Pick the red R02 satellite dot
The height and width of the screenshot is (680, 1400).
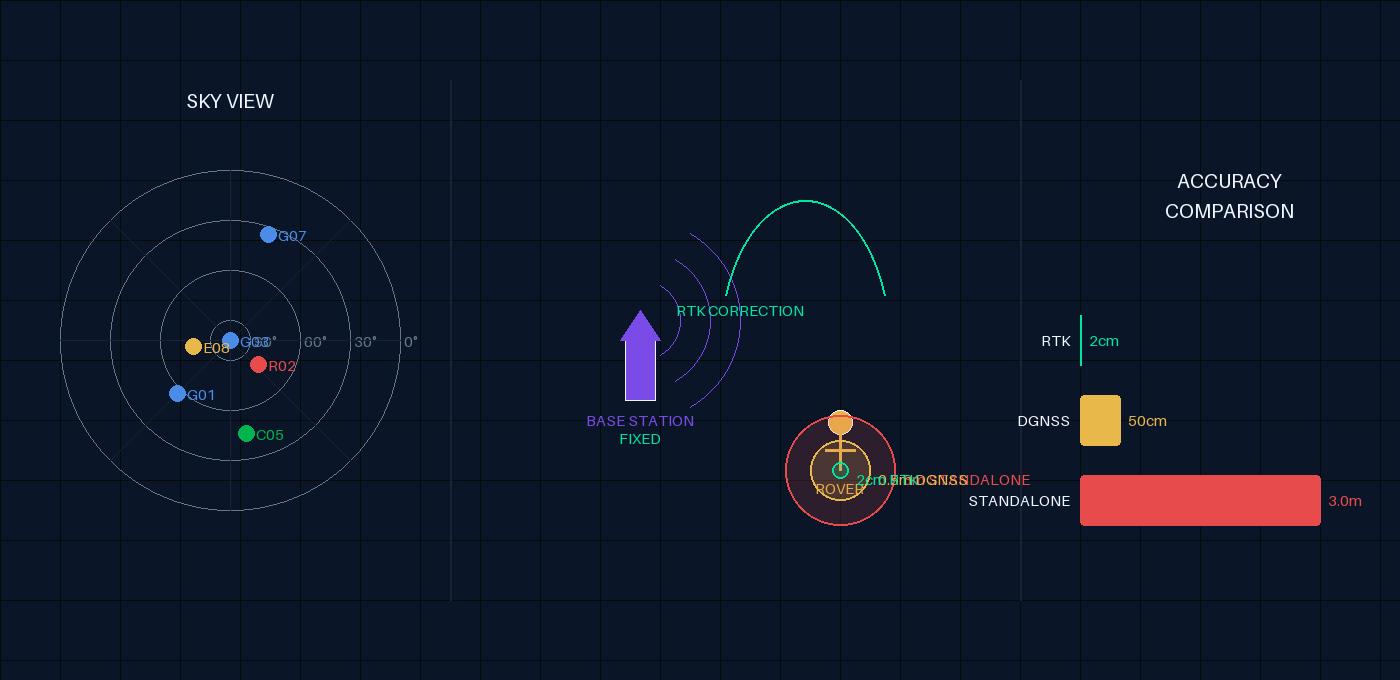pos(258,365)
